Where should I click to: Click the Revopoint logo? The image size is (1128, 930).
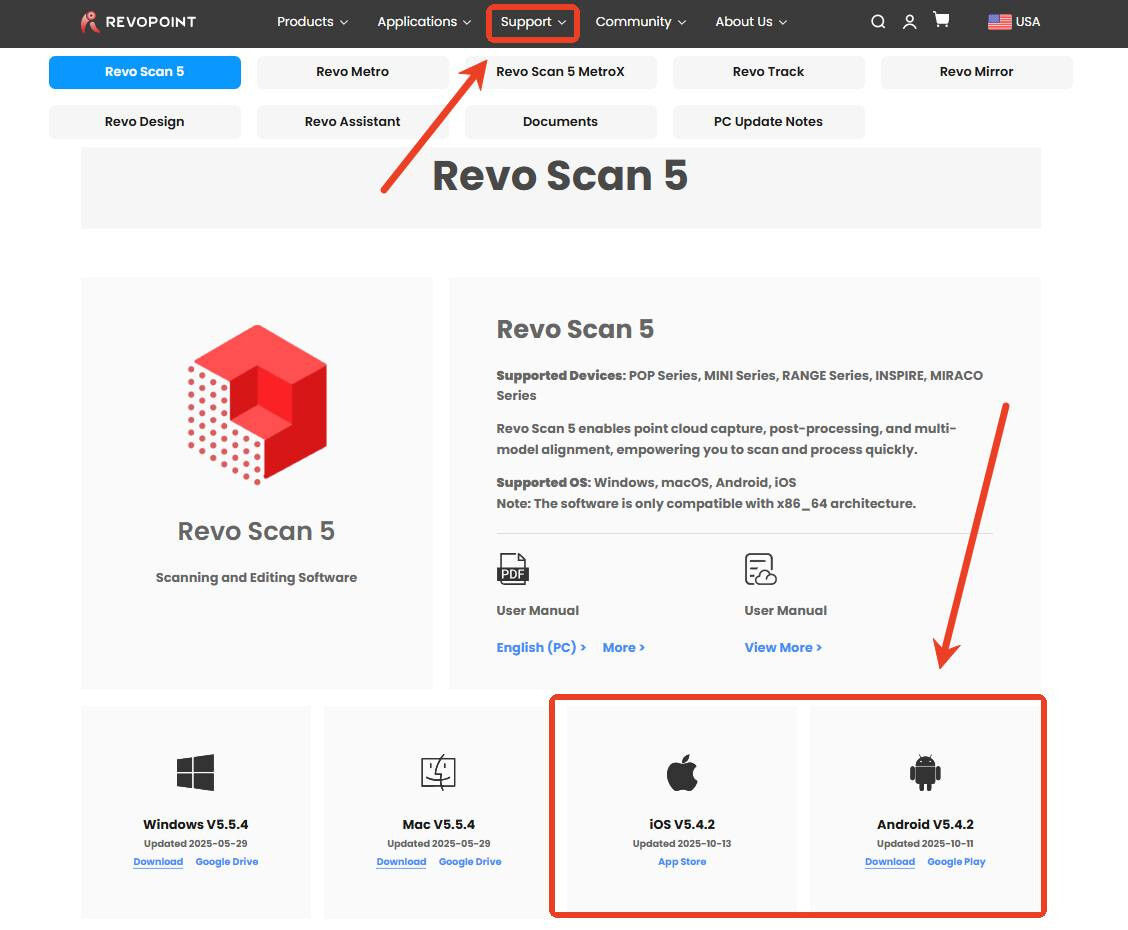click(138, 22)
